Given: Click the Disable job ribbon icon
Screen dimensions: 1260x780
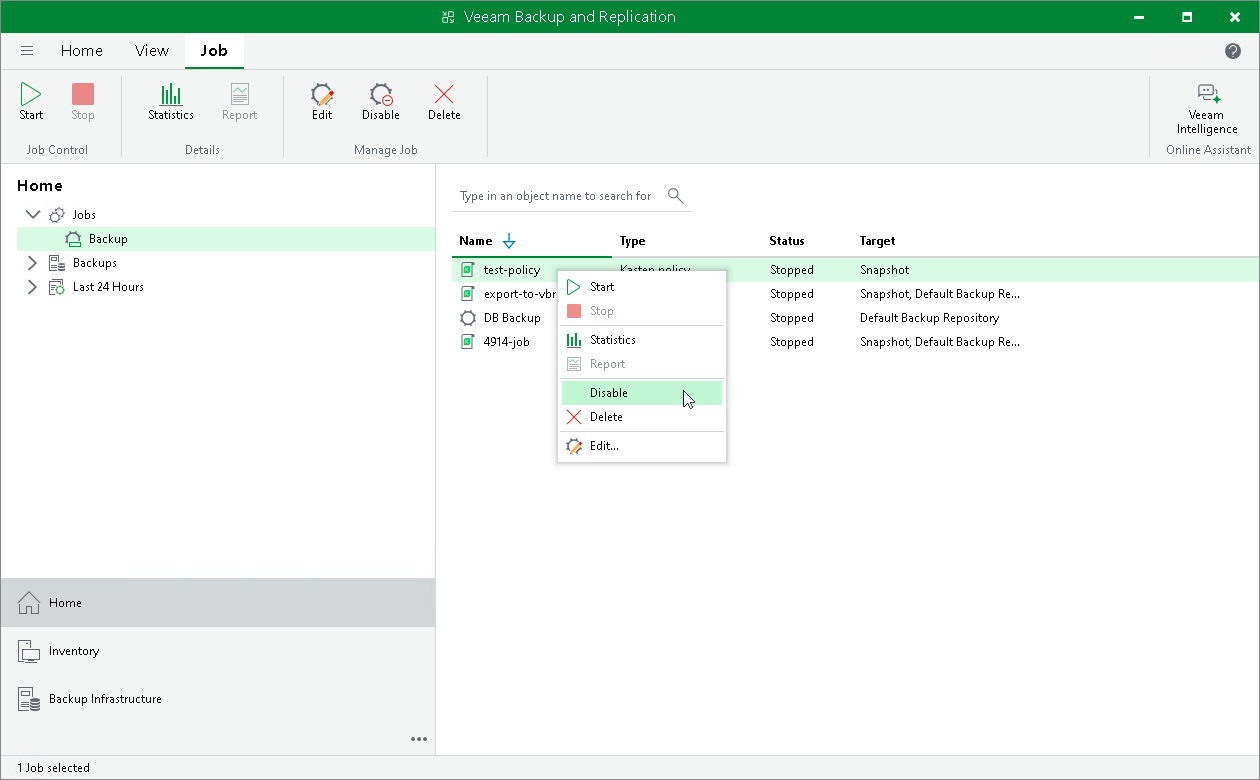Looking at the screenshot, I should pyautogui.click(x=381, y=94).
